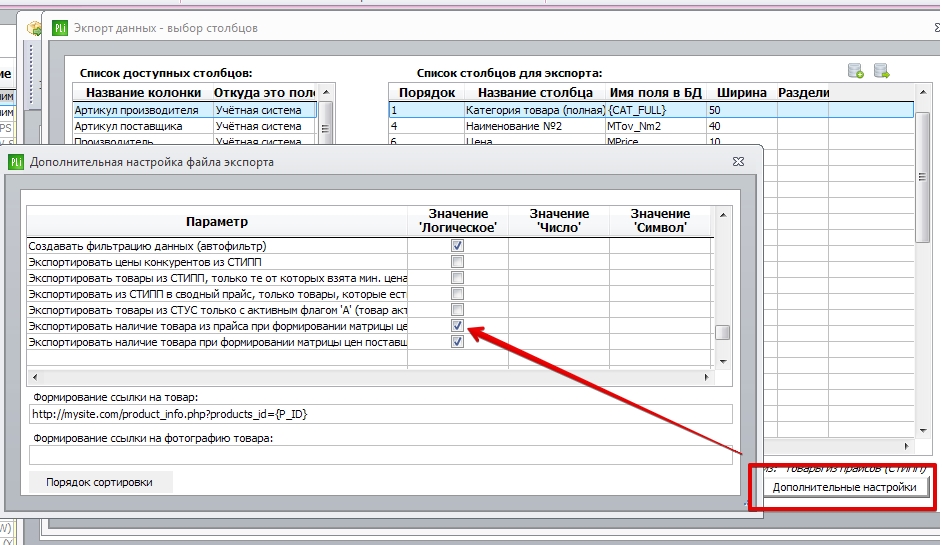Select Артикул производителя row in available columns

click(195, 110)
